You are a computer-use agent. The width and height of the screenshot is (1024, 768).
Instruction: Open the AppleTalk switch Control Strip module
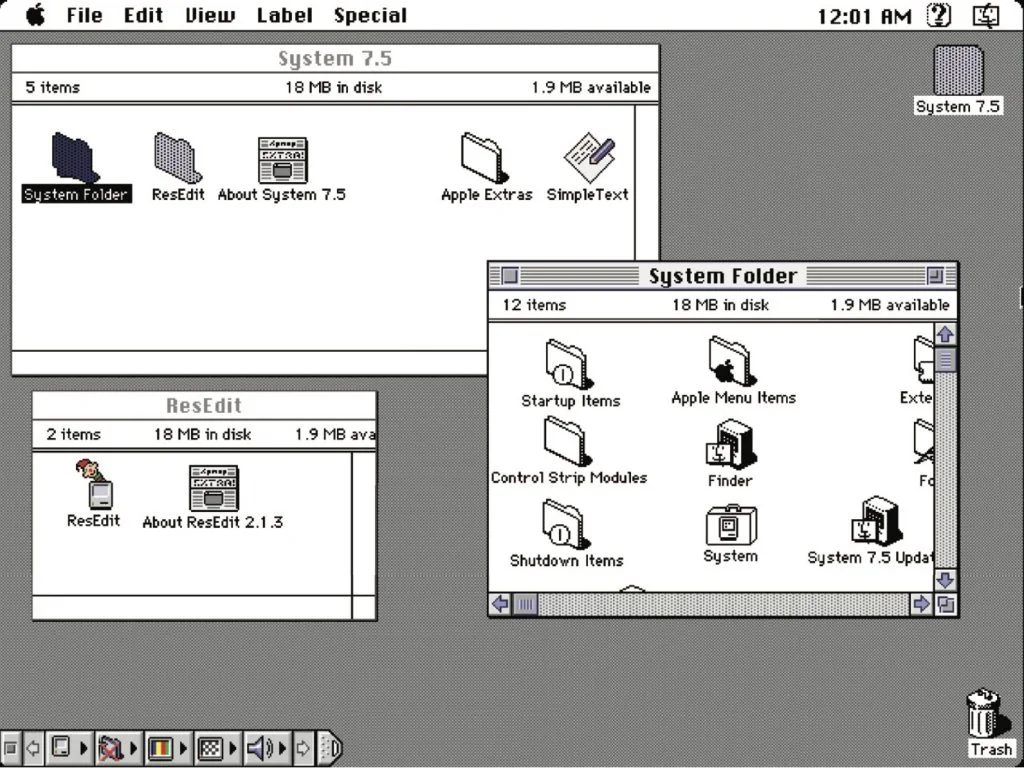[x=110, y=747]
